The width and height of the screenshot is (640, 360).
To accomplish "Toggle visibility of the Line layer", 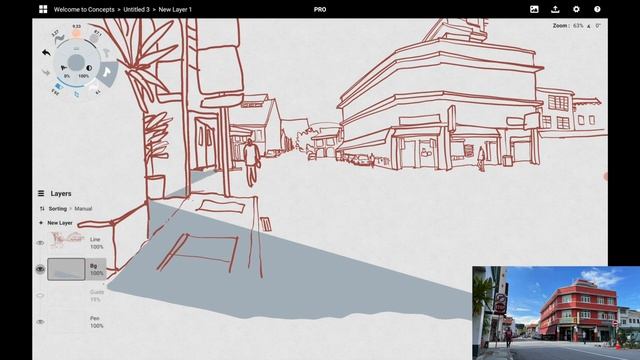I will coord(40,243).
